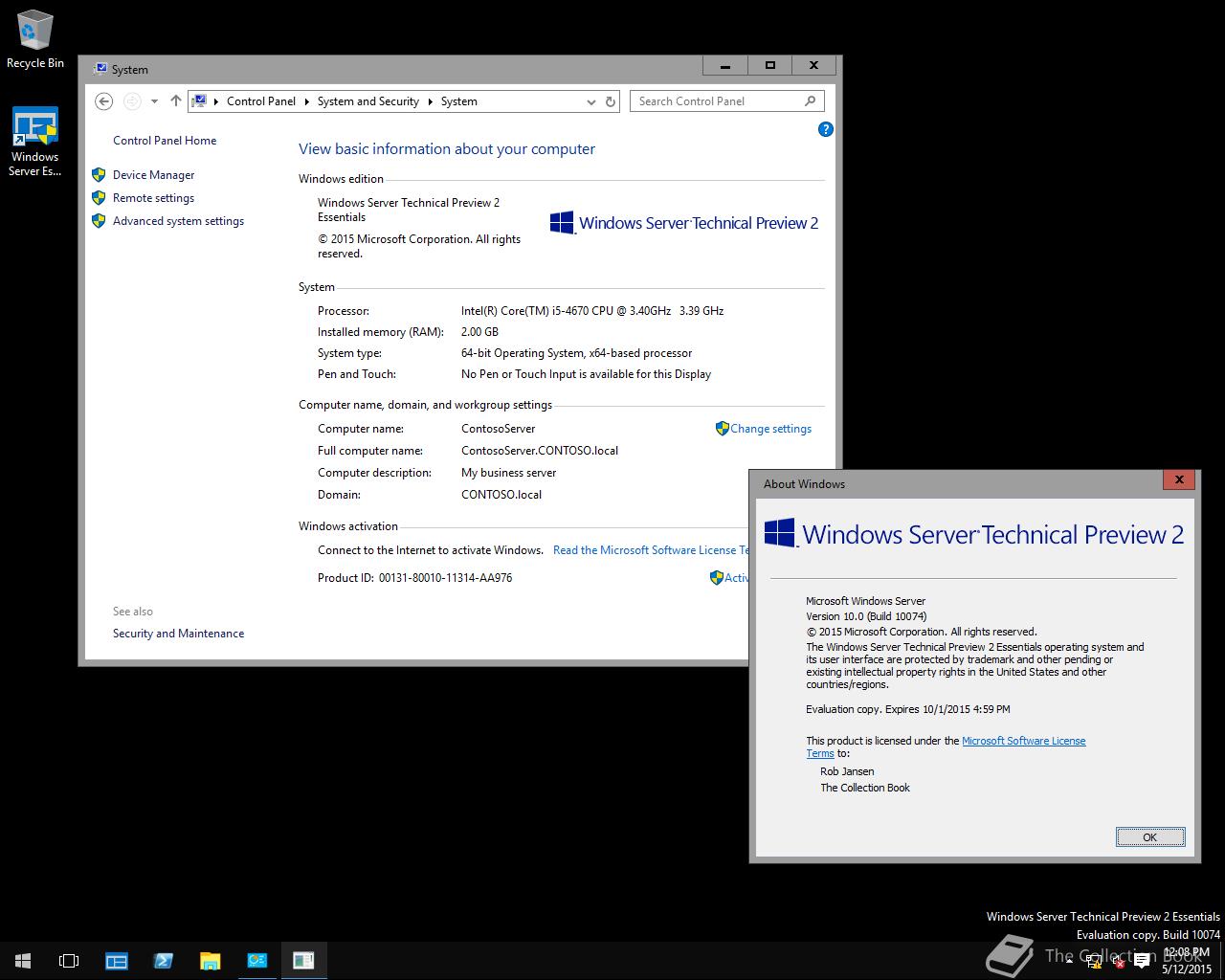Viewport: 1225px width, 980px height.
Task: Open Security and Maintenance link
Action: [178, 634]
